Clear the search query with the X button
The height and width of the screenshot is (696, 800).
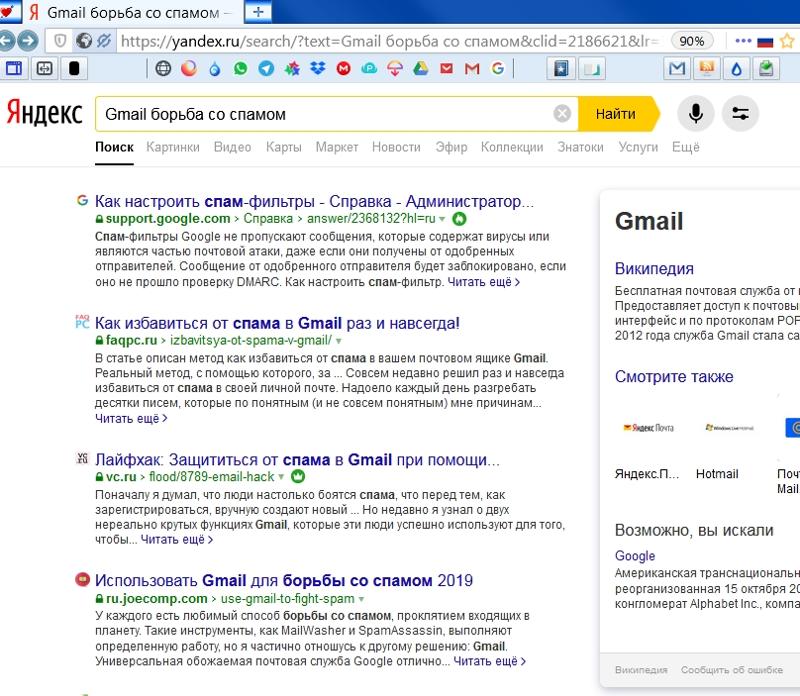(x=562, y=113)
